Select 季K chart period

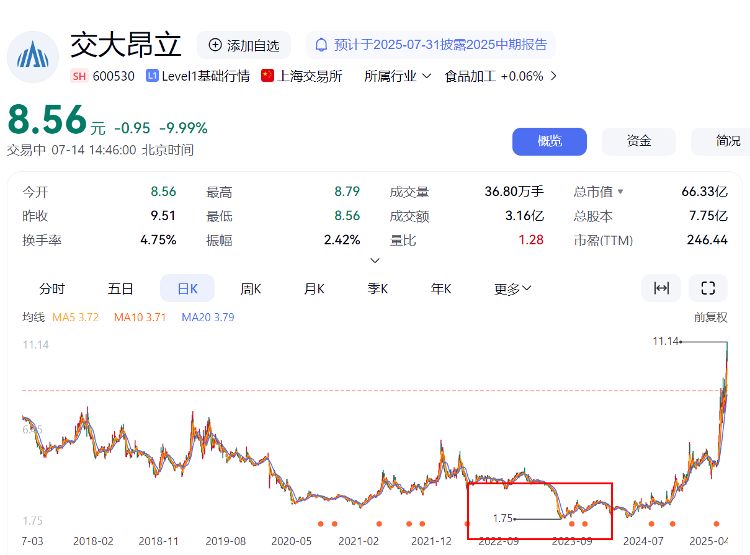[377, 289]
